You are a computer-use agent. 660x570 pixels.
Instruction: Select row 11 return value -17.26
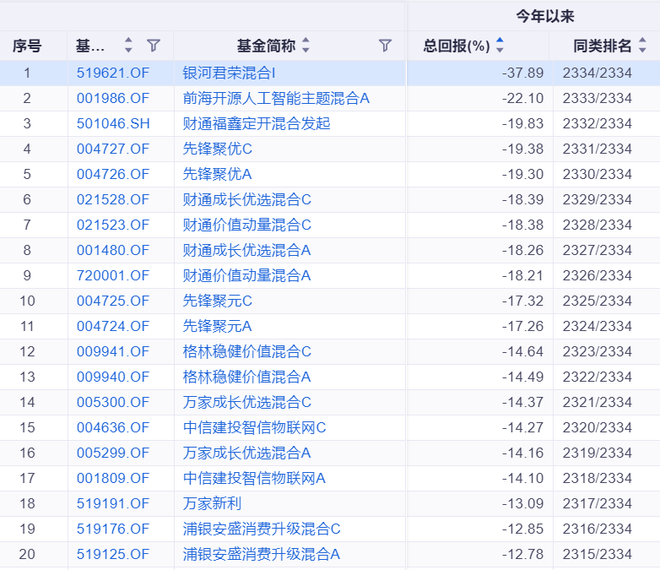[x=524, y=326]
